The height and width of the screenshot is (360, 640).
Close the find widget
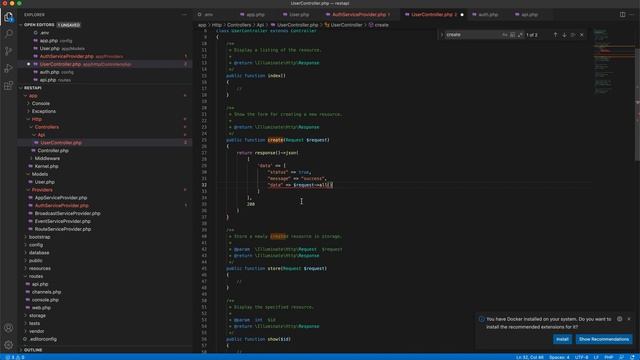(582, 35)
